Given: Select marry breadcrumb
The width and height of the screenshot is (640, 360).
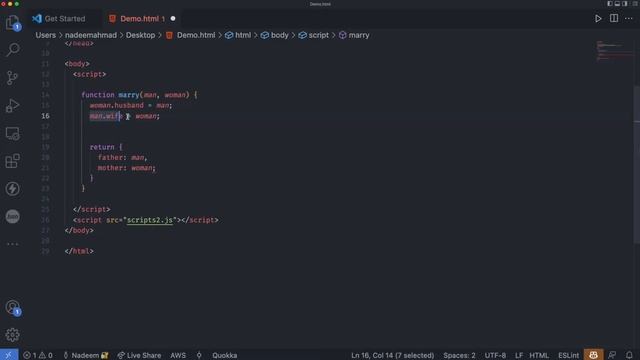Looking at the screenshot, I should [354, 35].
